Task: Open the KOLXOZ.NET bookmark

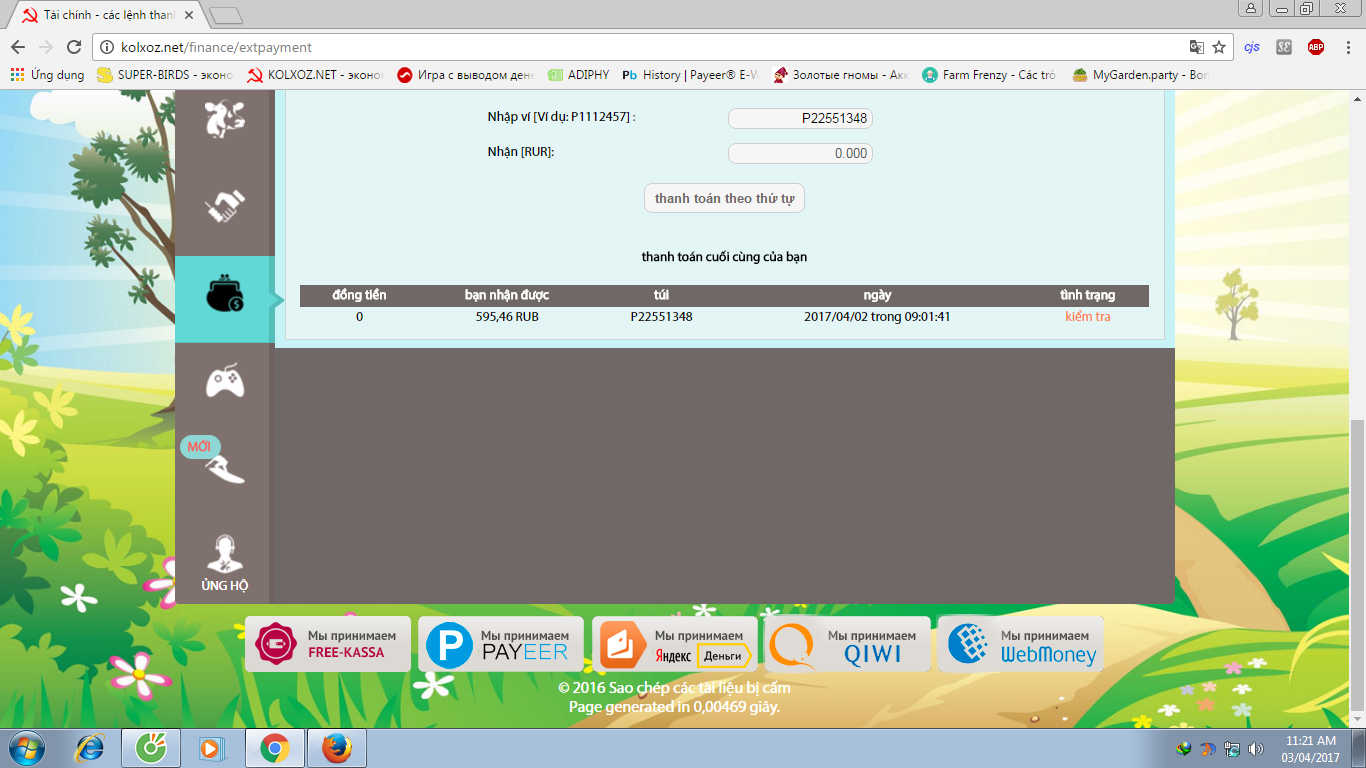Action: tap(315, 75)
